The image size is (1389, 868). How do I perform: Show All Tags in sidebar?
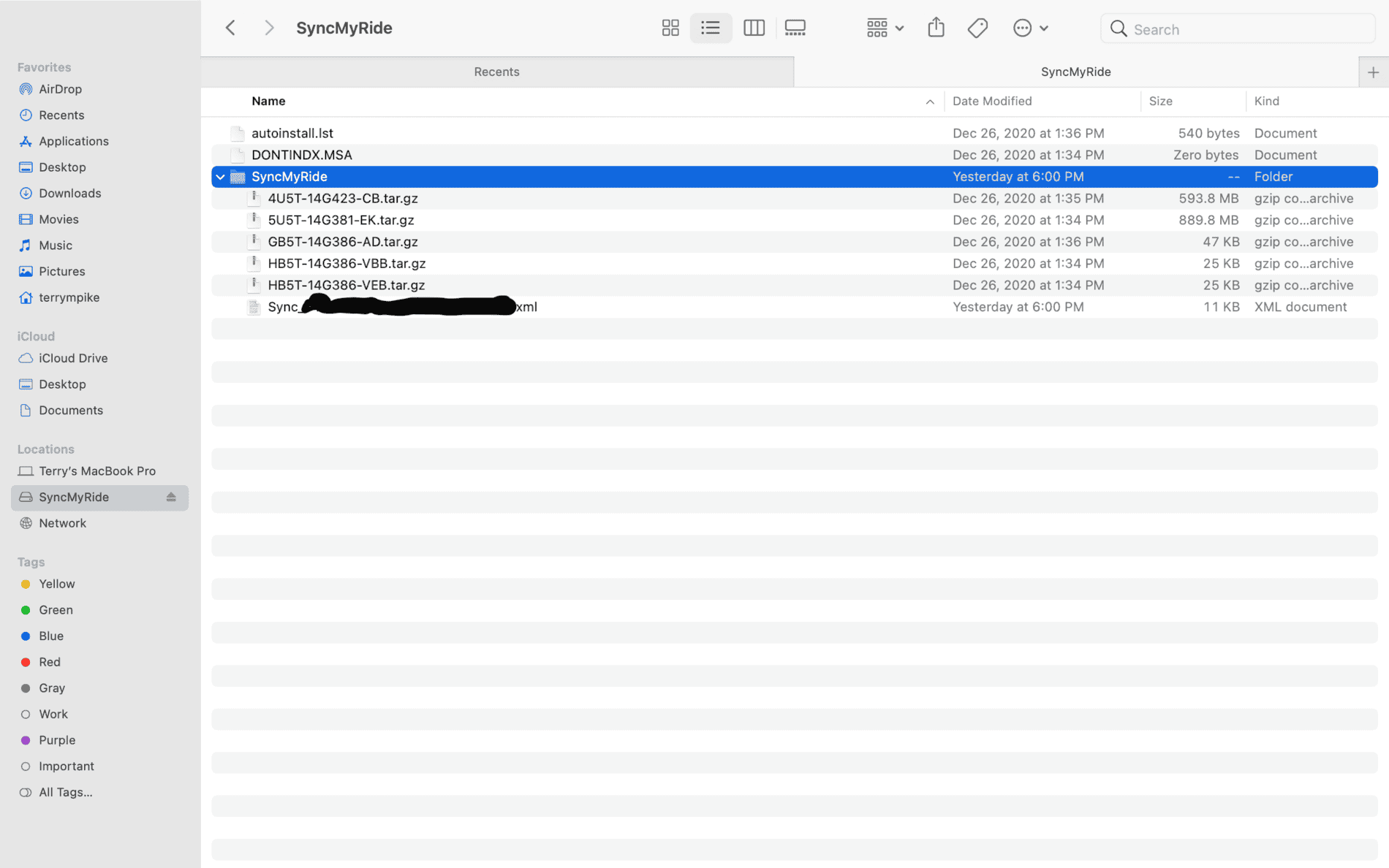(65, 792)
